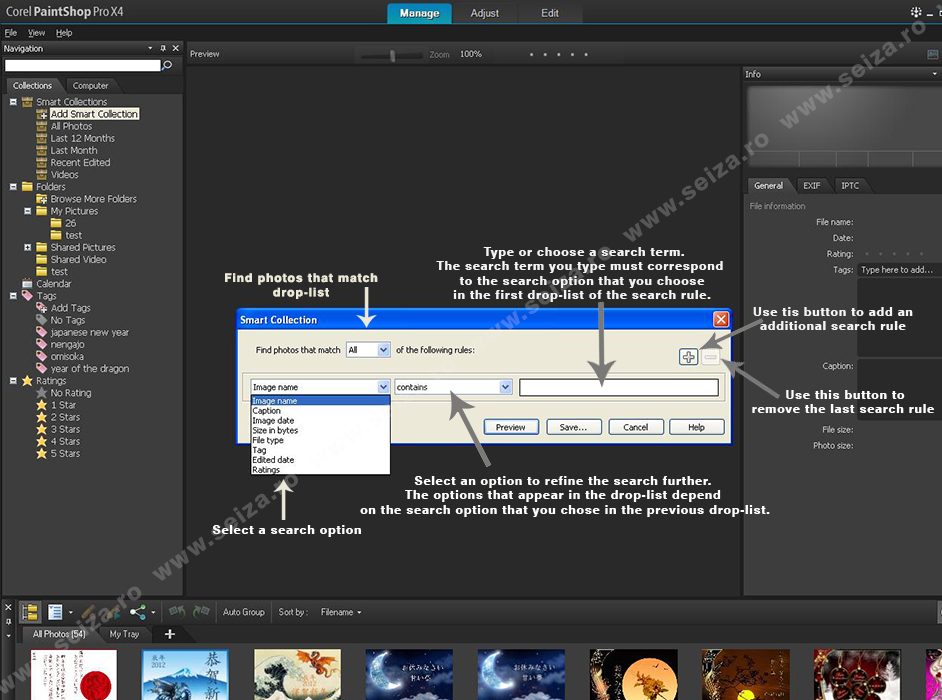
Task: Click the Zoom slider handle in the Preview bar
Action: 393,54
